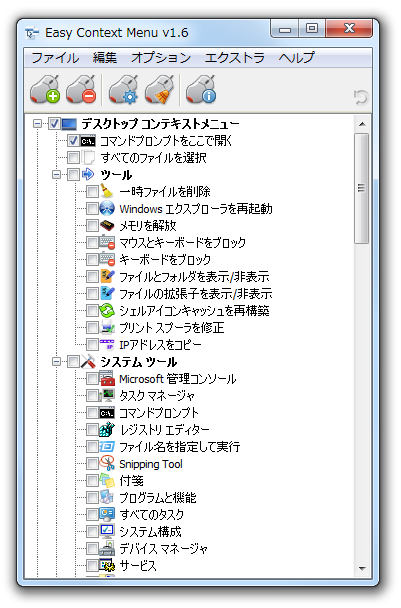This screenshot has width=401, height=608.
Task: Click the icon beside デバイス マネージャ
Action: pyautogui.click(x=107, y=548)
